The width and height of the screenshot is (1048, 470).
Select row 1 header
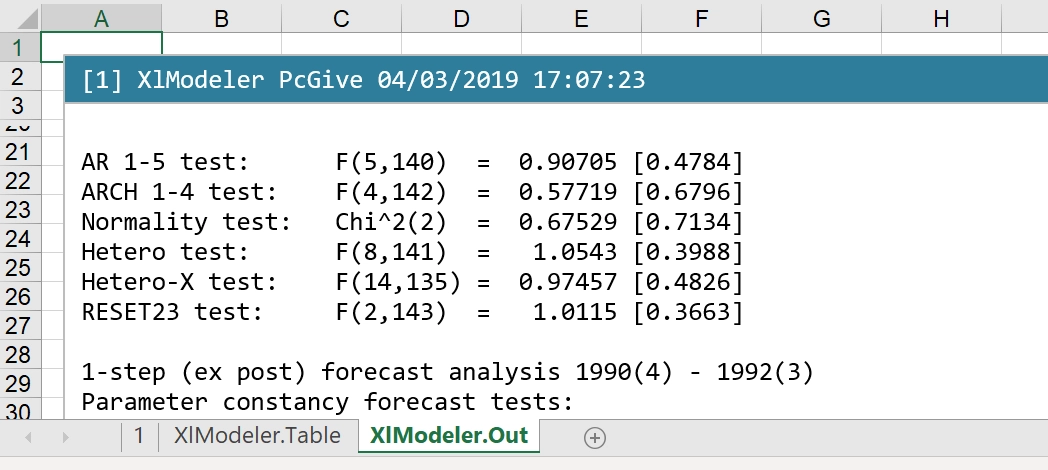click(20, 47)
